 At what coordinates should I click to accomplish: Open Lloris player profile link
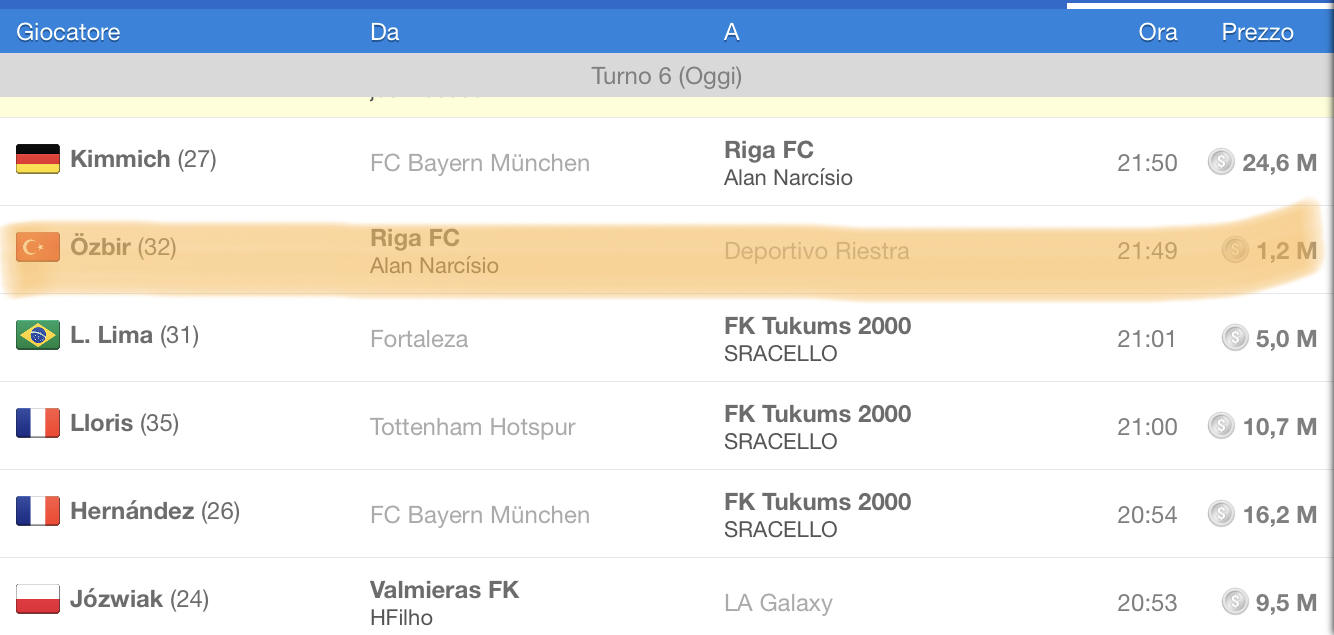click(102, 423)
